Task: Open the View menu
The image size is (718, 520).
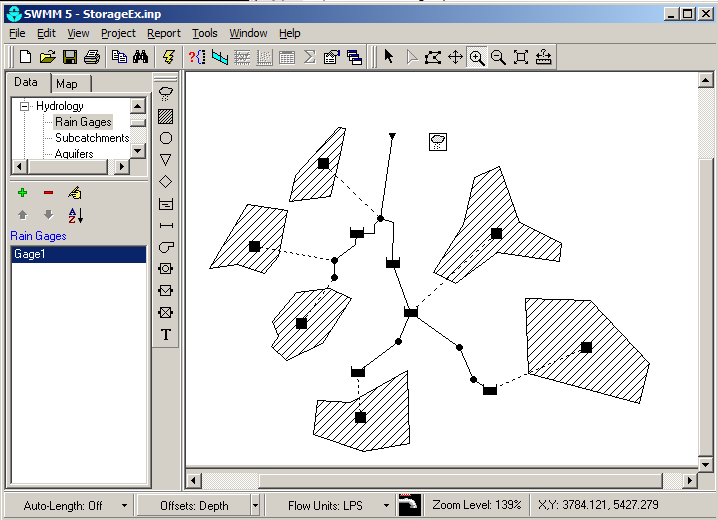Action: tap(78, 33)
